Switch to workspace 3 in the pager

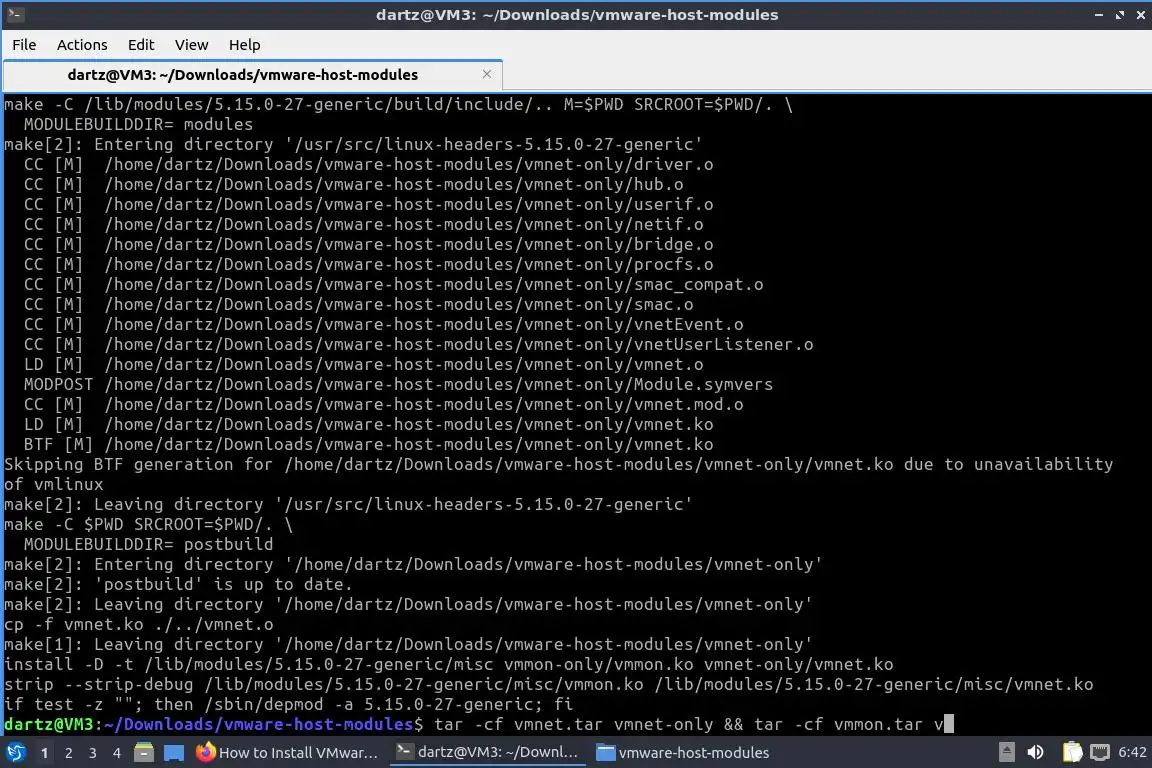click(x=93, y=753)
